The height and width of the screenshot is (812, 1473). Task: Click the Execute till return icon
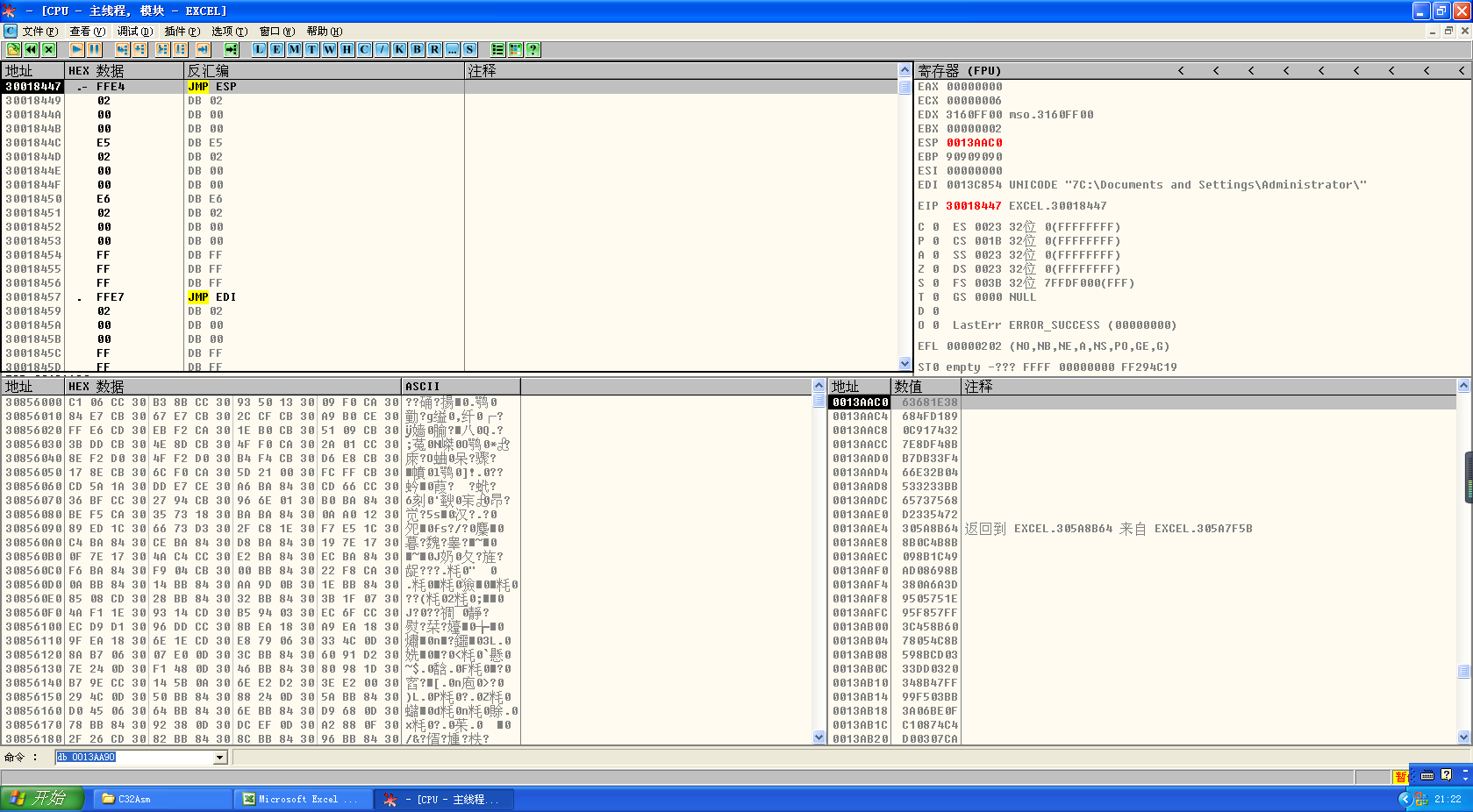click(203, 49)
